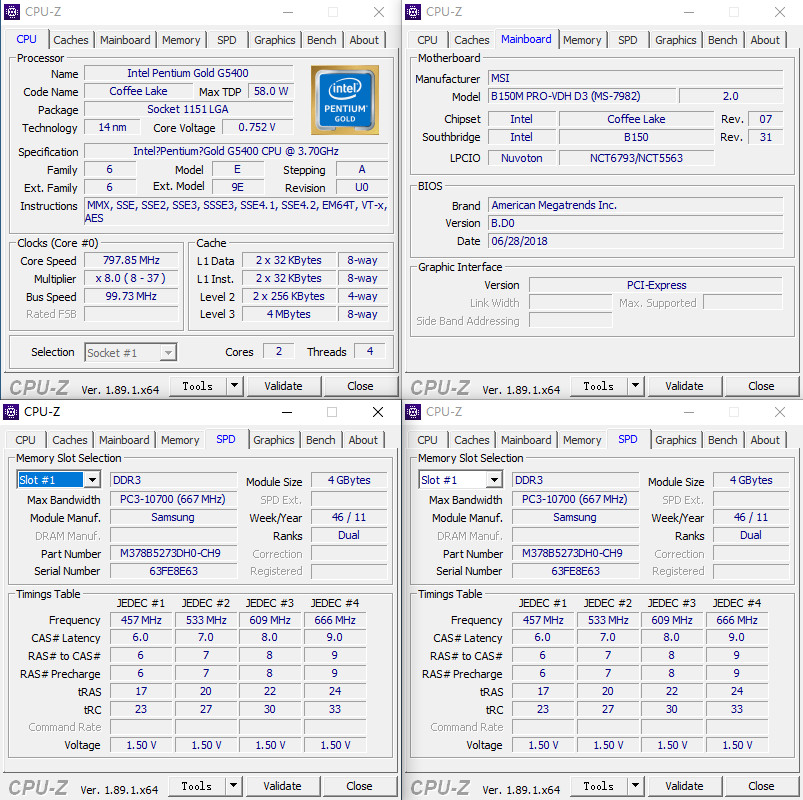
Task: Click the Close button in the top-right Mainboard window
Action: (x=761, y=386)
